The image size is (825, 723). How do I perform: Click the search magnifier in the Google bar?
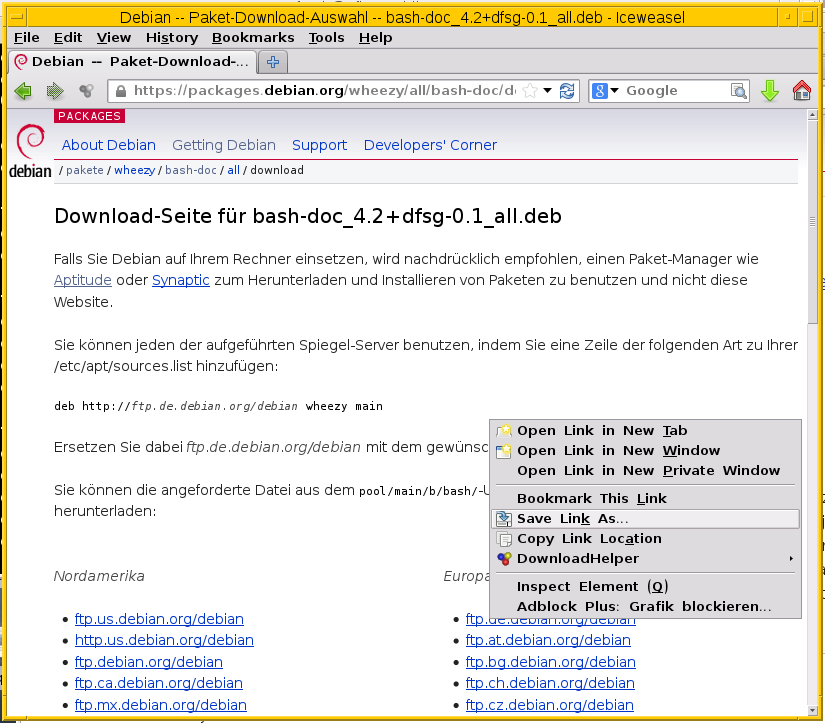click(737, 90)
